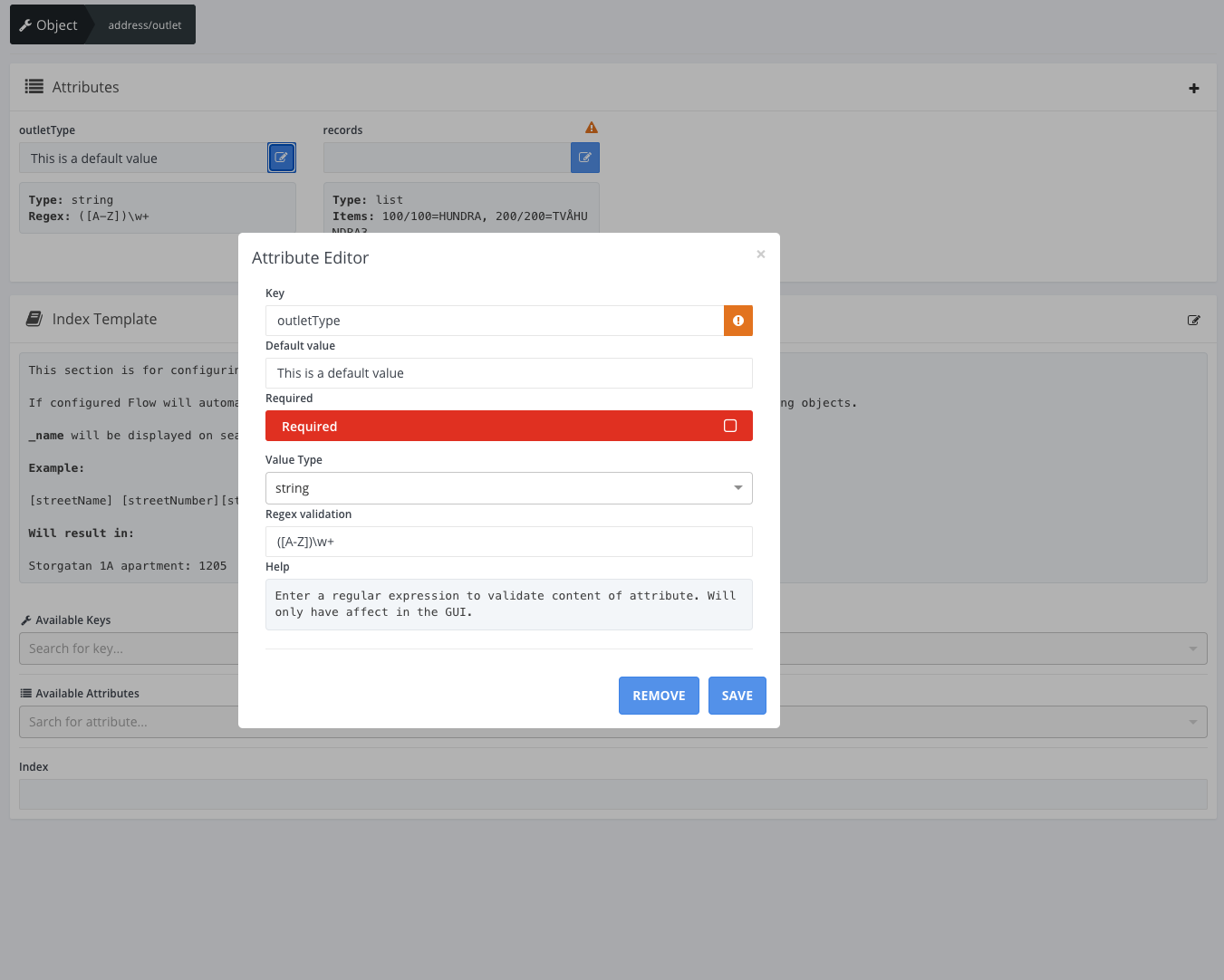This screenshot has height=980, width=1224.
Task: Focus the Default value field in editor
Action: coord(509,373)
